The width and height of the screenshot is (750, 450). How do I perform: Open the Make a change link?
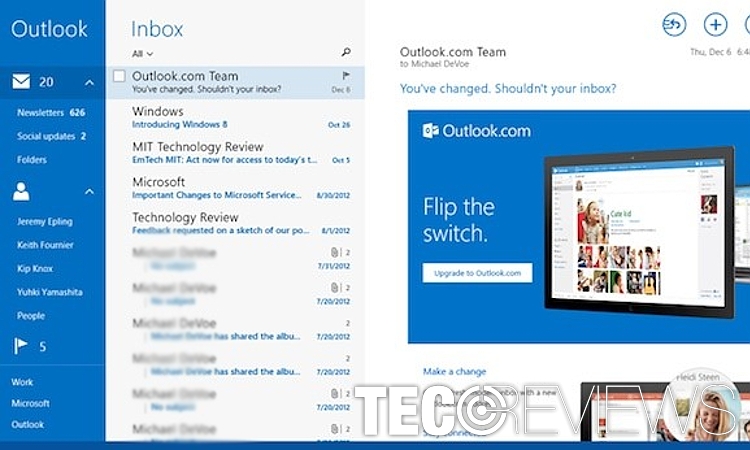454,372
